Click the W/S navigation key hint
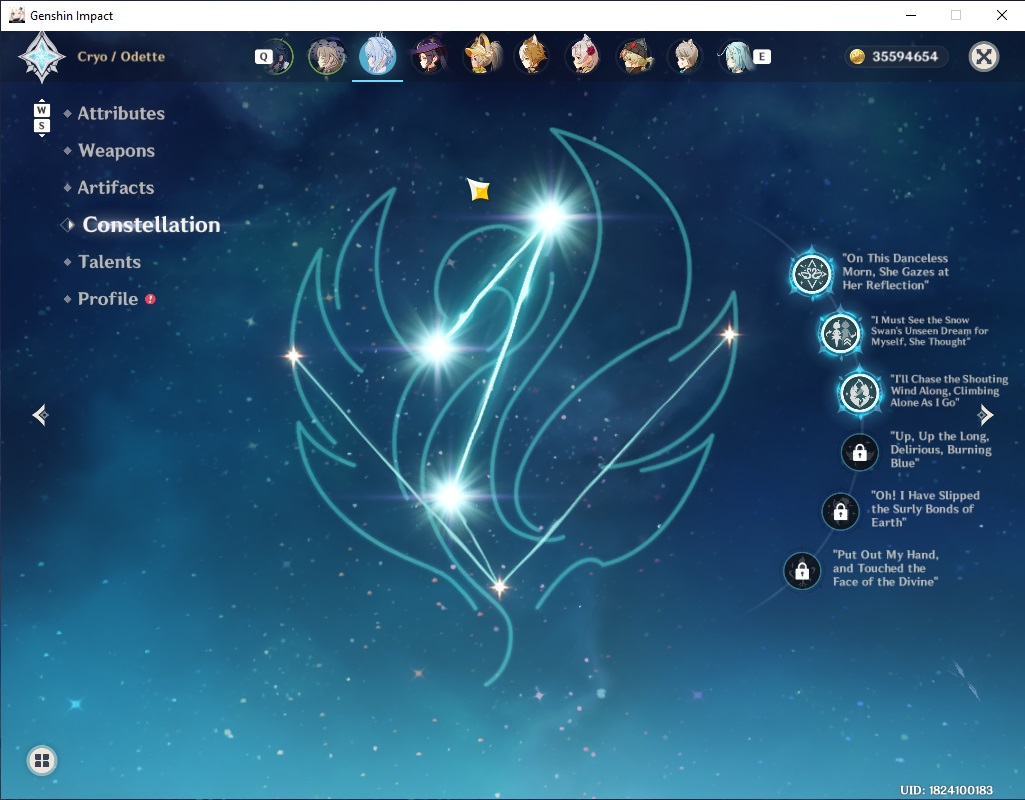1025x800 pixels. click(x=42, y=118)
